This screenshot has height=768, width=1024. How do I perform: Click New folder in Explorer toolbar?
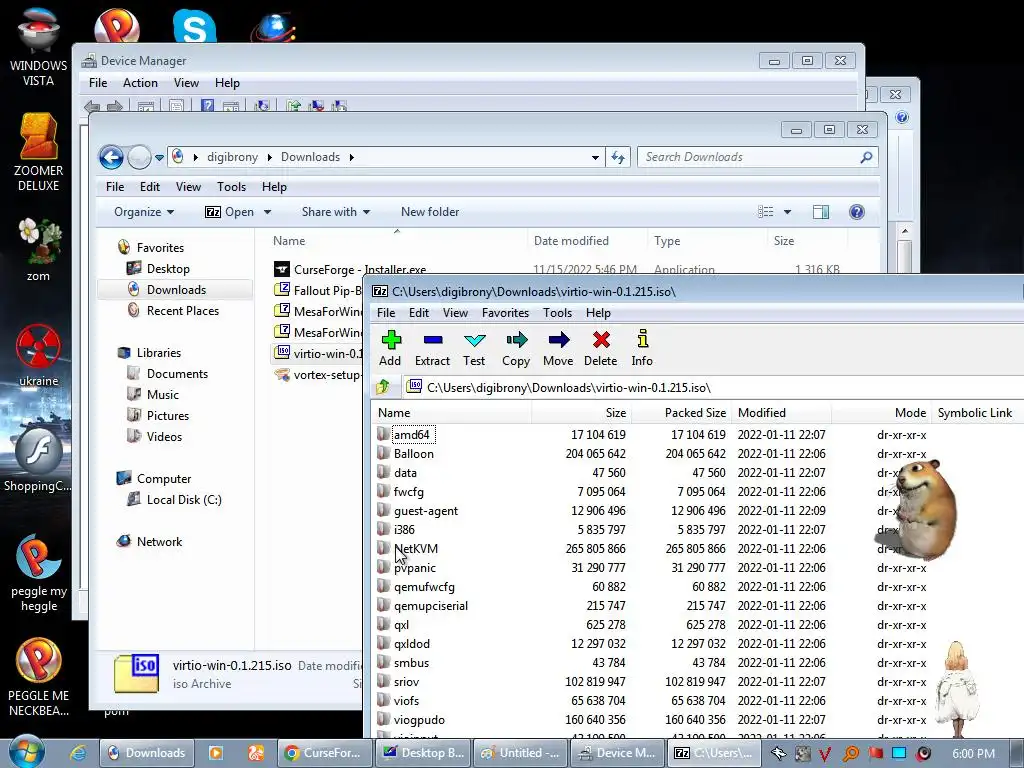[430, 212]
